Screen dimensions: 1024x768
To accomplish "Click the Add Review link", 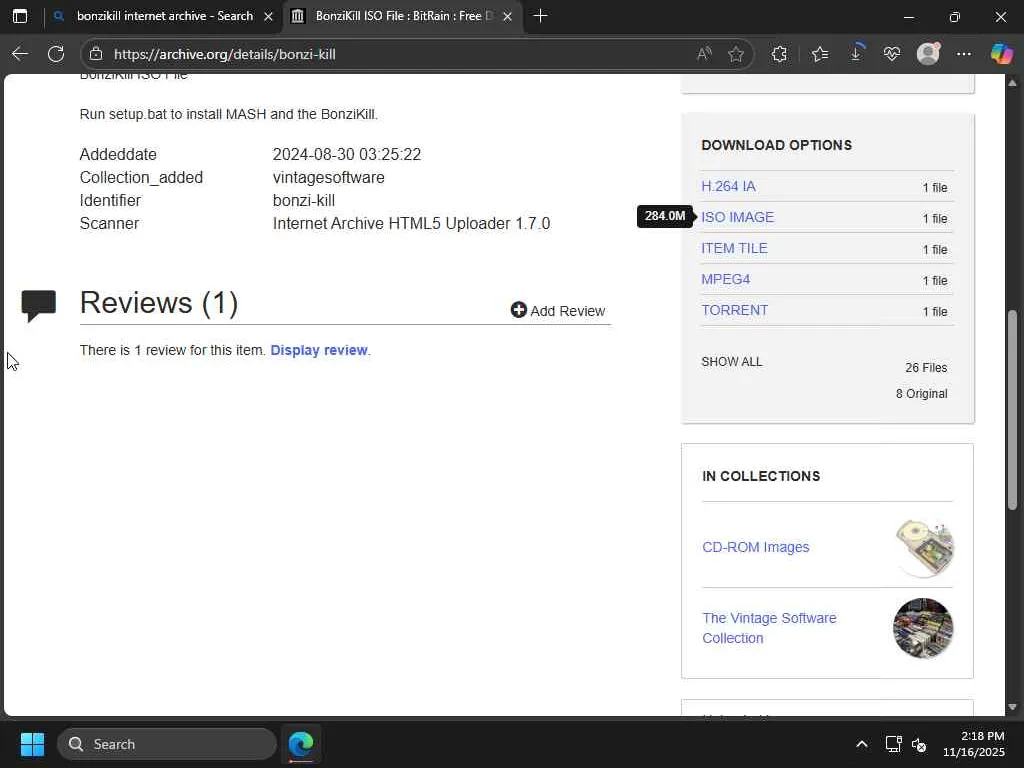I will pyautogui.click(x=567, y=311).
